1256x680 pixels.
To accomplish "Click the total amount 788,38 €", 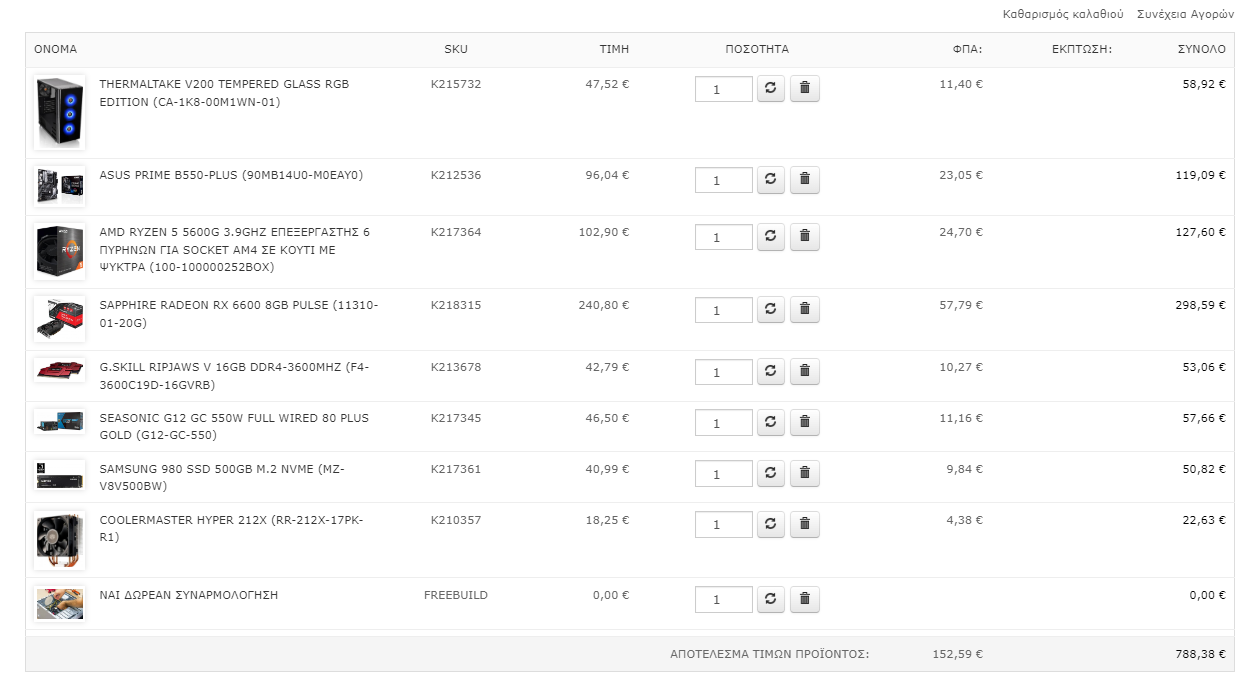I will (1200, 654).
